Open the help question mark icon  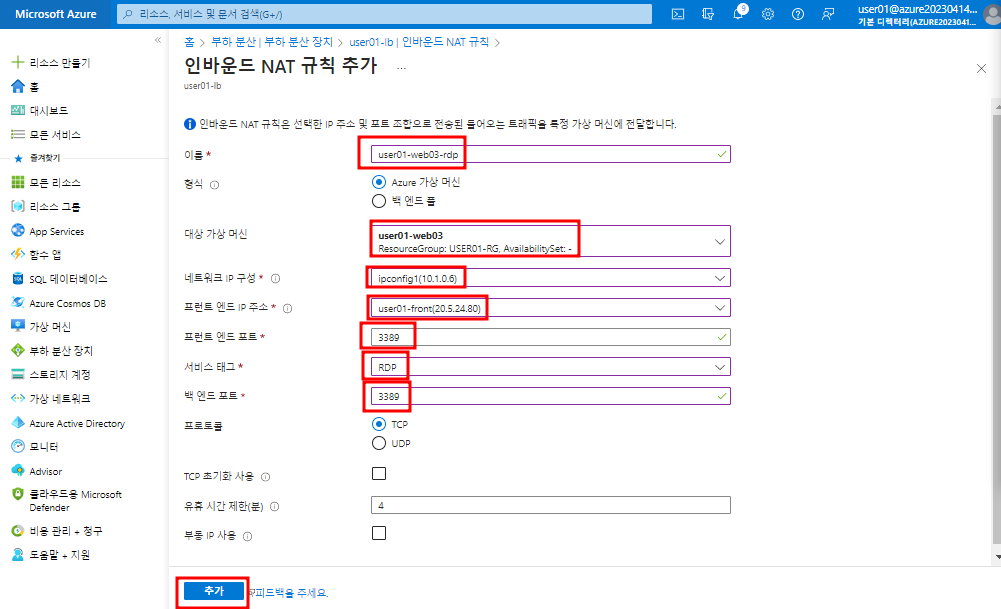(x=798, y=14)
